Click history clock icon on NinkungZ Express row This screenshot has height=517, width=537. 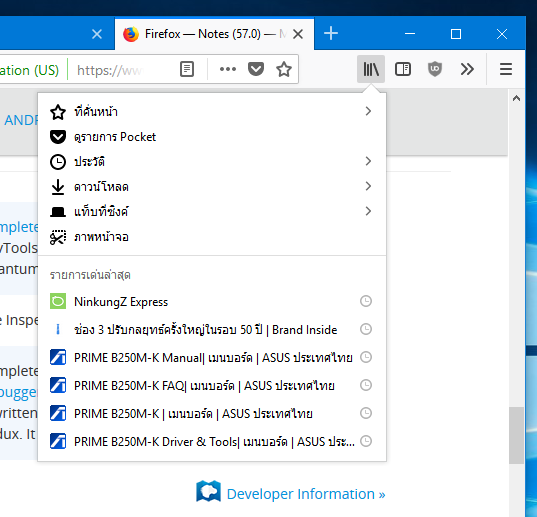click(366, 301)
